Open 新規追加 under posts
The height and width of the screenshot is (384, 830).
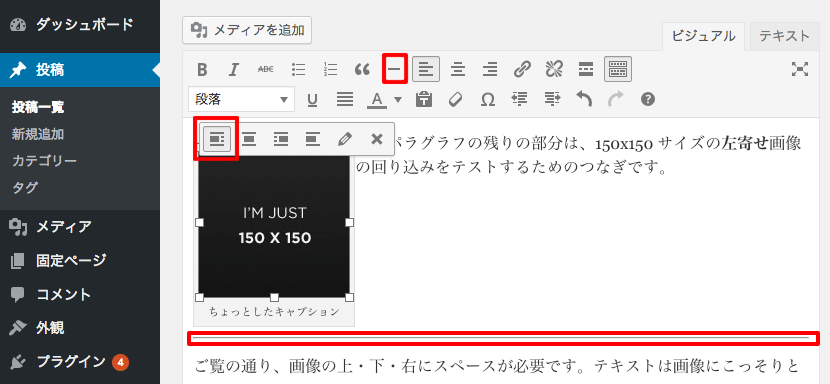pos(38,134)
